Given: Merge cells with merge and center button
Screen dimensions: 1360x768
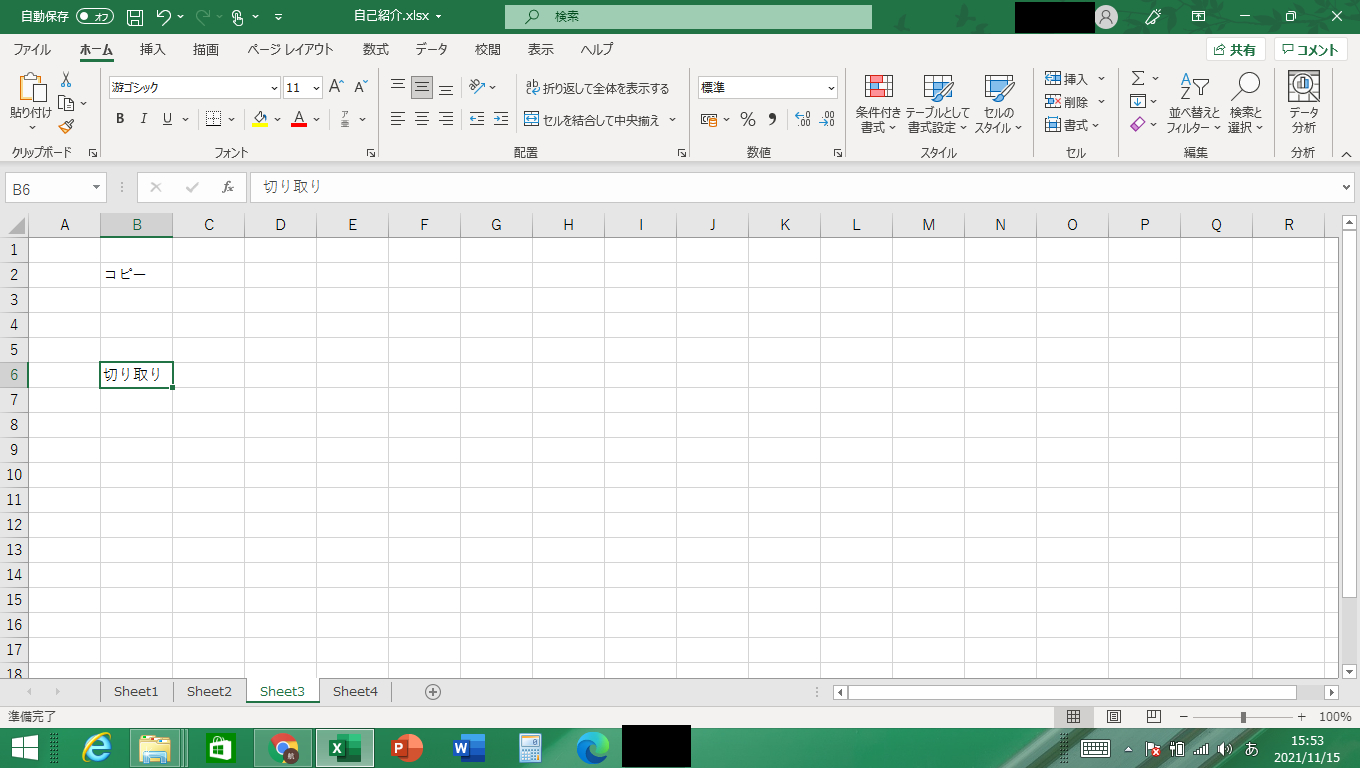Looking at the screenshot, I should tap(591, 120).
